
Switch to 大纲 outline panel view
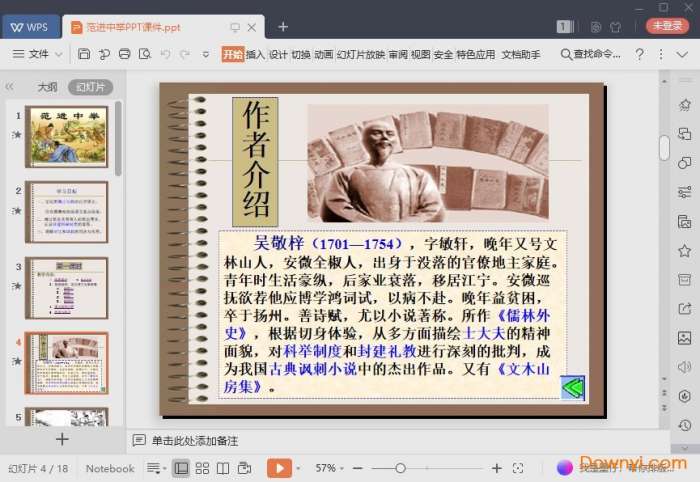point(47,87)
